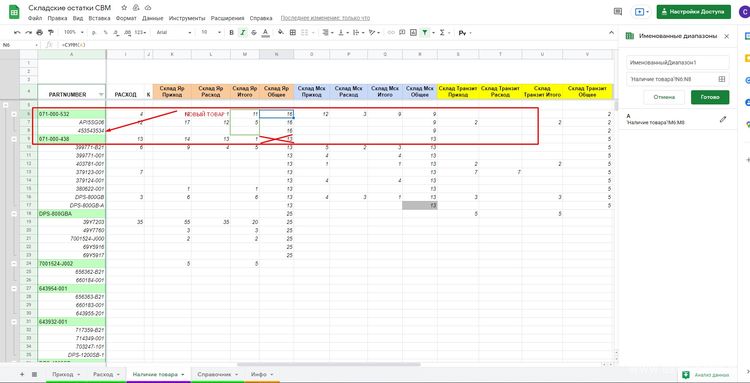The height and width of the screenshot is (383, 750).
Task: Toggle Italic formatting
Action: (x=243, y=33)
